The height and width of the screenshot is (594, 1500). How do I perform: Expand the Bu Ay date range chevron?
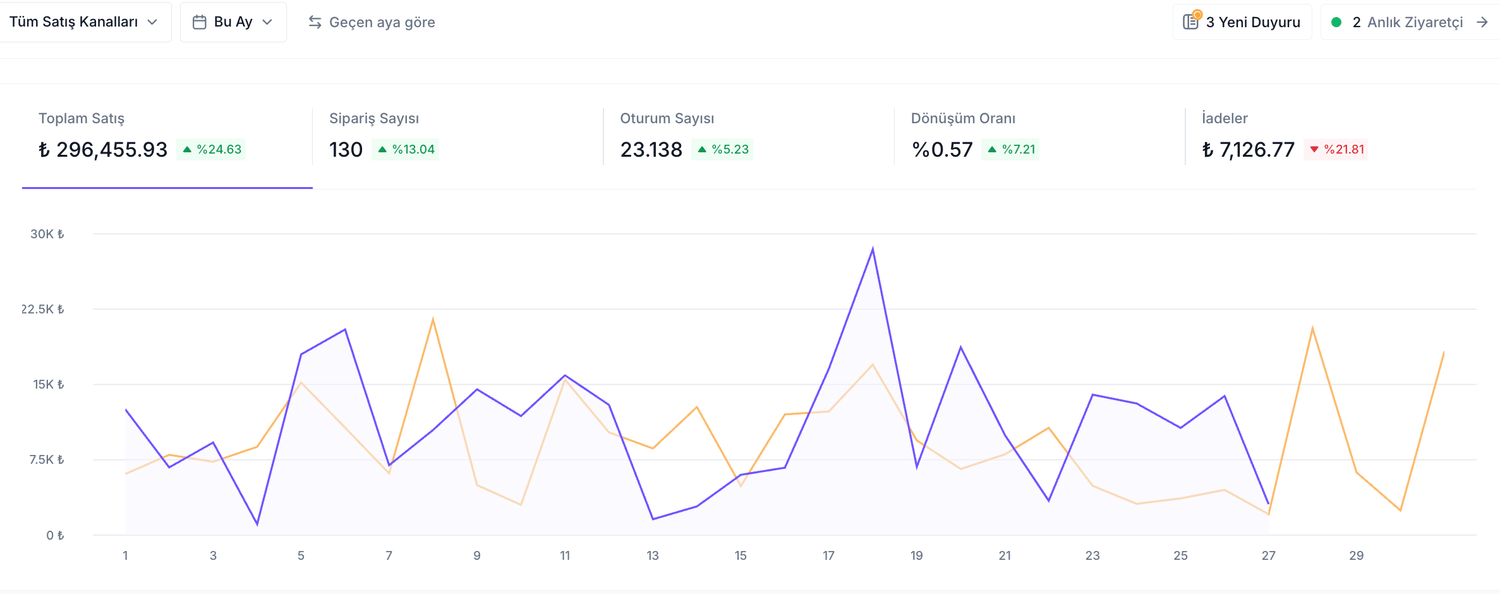click(267, 22)
